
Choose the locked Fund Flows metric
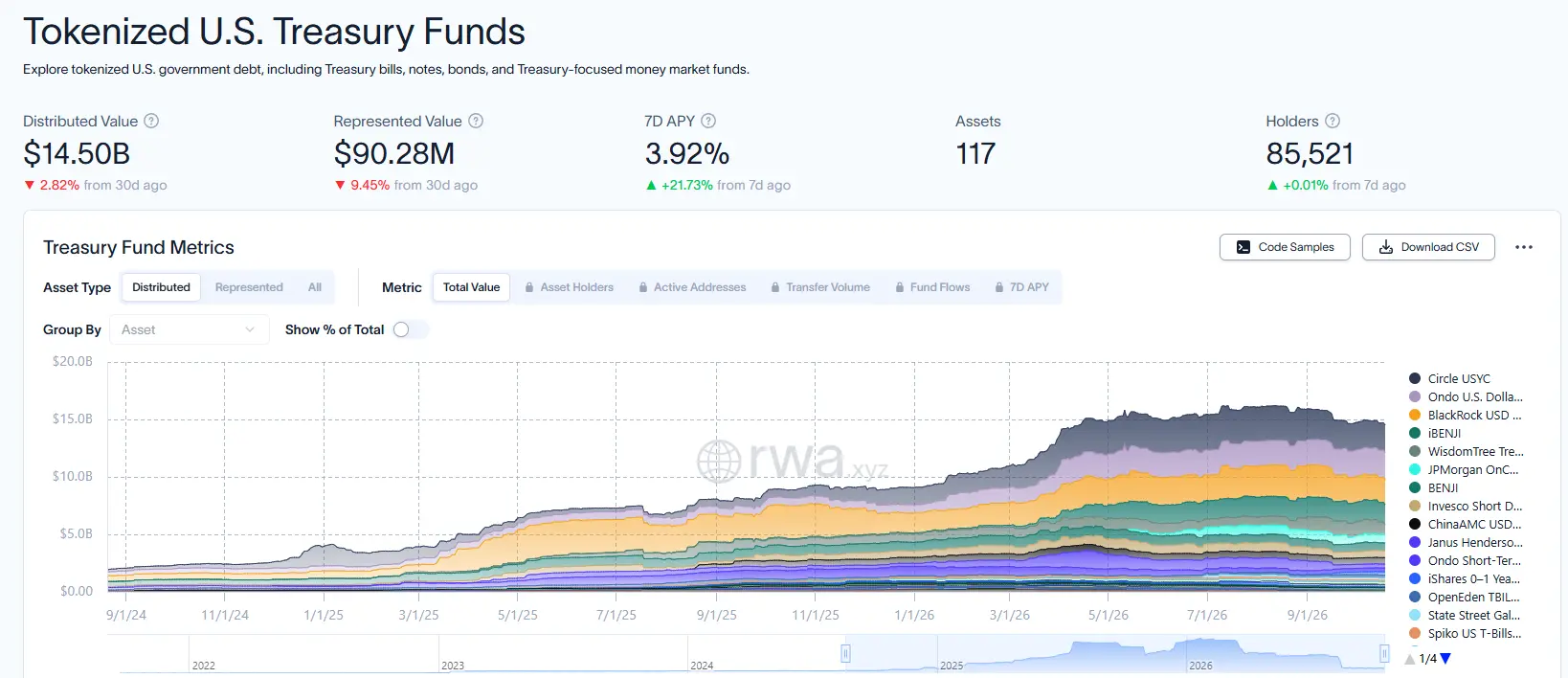pyautogui.click(x=932, y=287)
